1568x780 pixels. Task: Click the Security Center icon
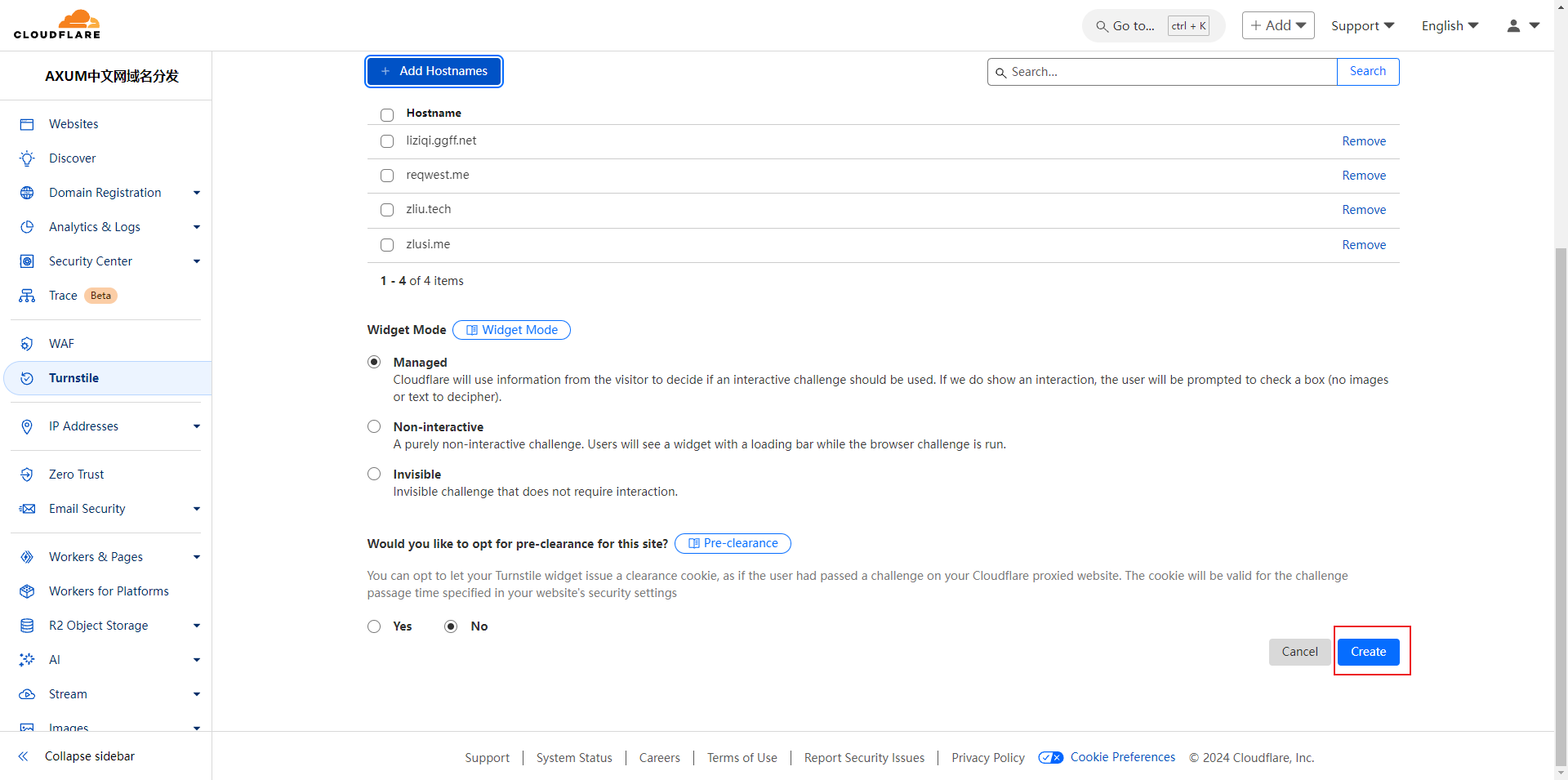[x=27, y=261]
